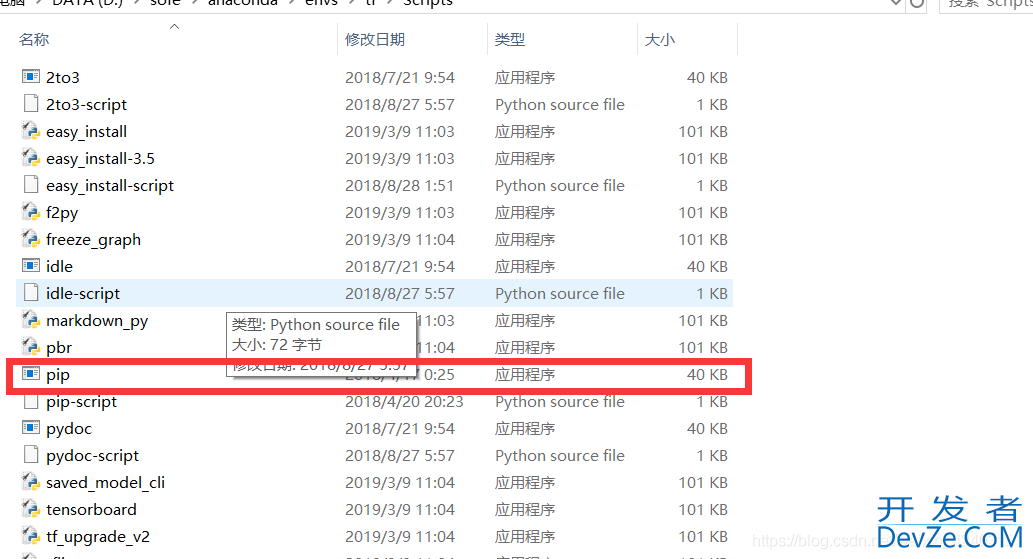Sort by the 大小 column header
Screen dimensions: 1033x559
coord(659,40)
